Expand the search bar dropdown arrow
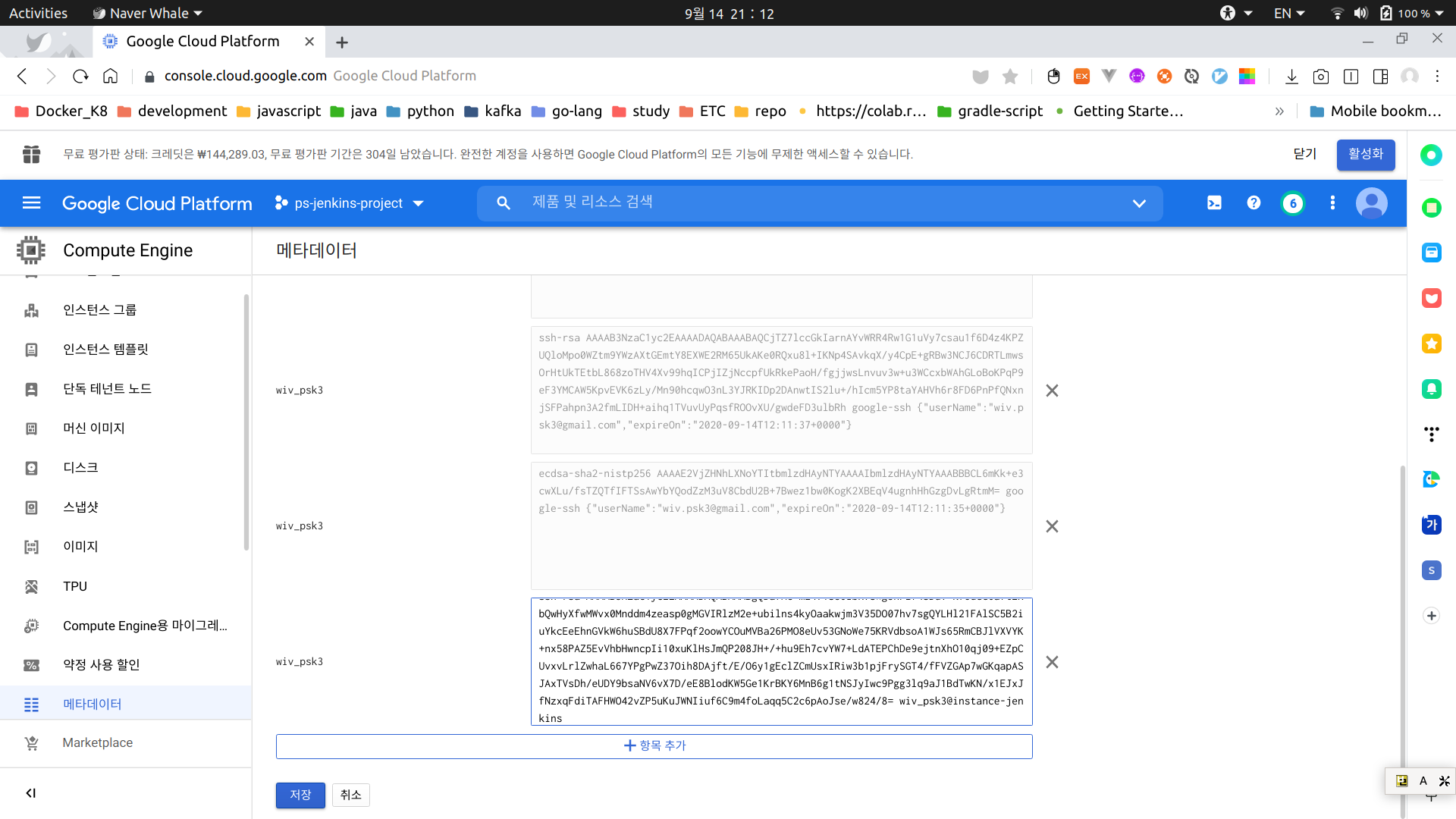This screenshot has height=819, width=1456. pos(1138,203)
